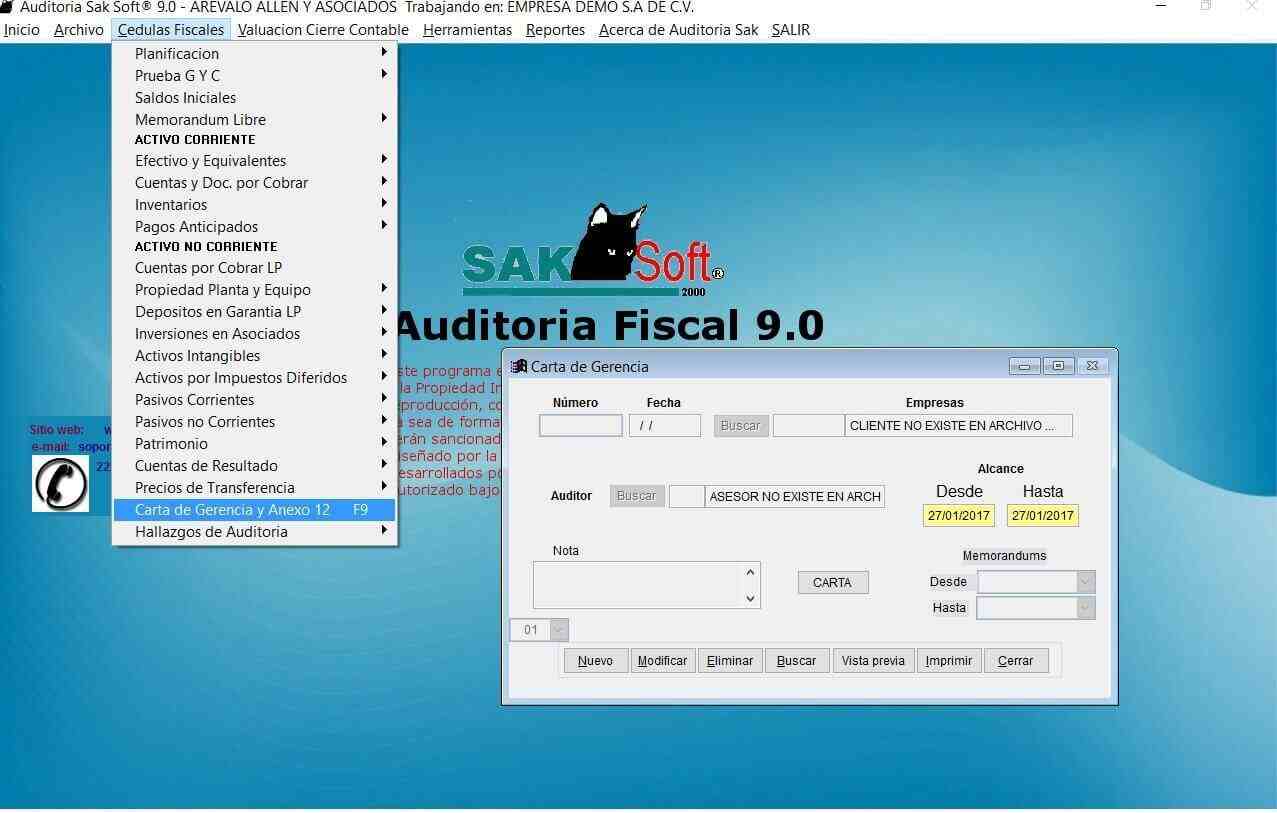Click Nota scrollbar down arrow
The height and width of the screenshot is (813, 1277).
pyautogui.click(x=751, y=598)
